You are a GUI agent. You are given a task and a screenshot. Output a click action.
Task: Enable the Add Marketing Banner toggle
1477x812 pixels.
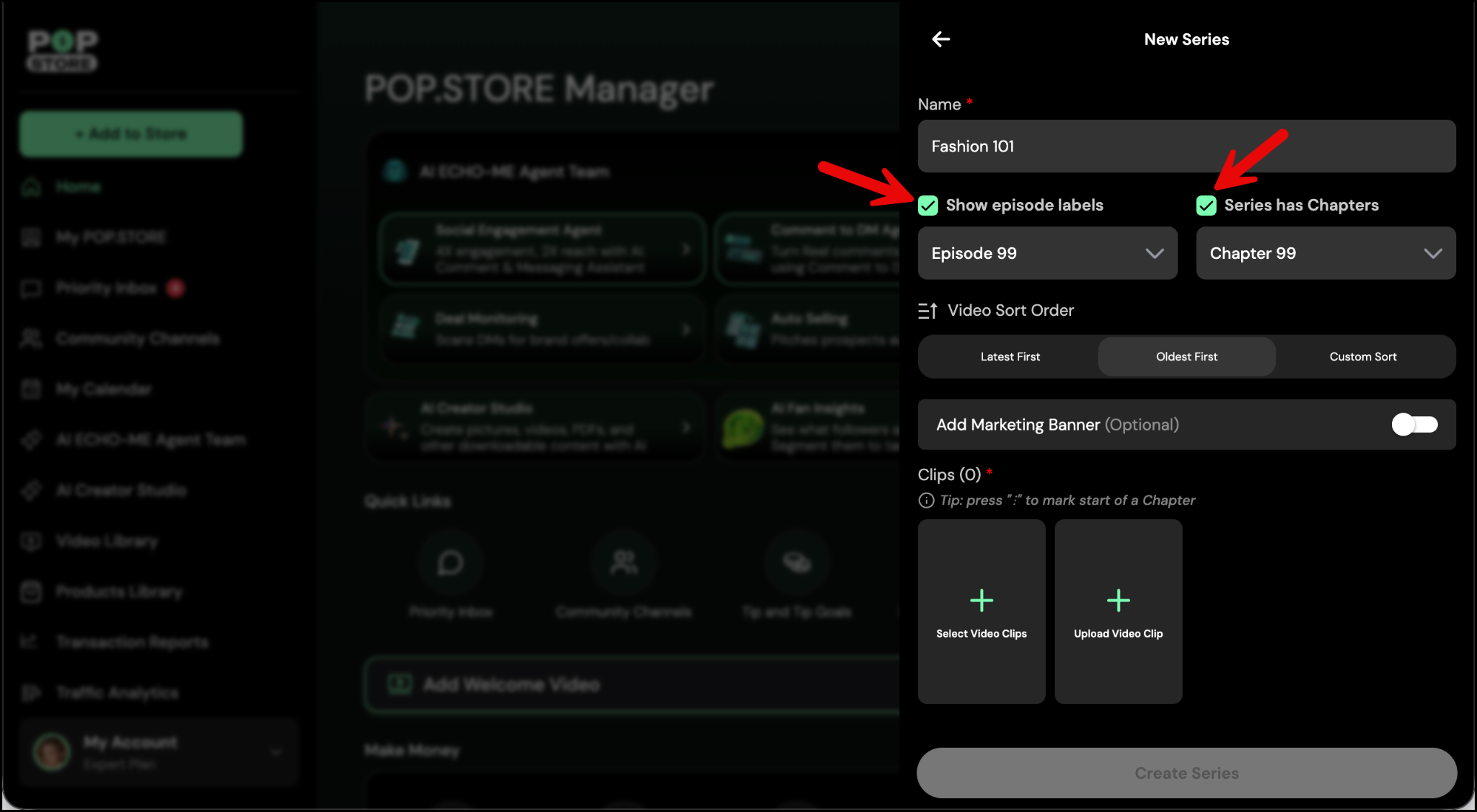click(1414, 425)
